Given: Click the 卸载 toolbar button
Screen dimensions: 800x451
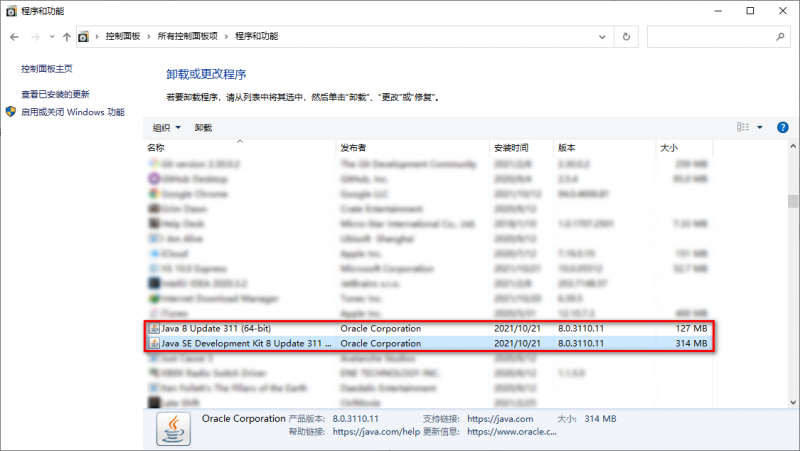Looking at the screenshot, I should point(203,128).
